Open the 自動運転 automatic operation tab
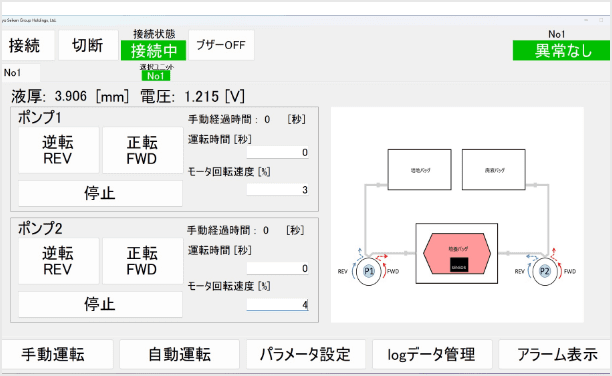The width and height of the screenshot is (612, 376). 180,354
